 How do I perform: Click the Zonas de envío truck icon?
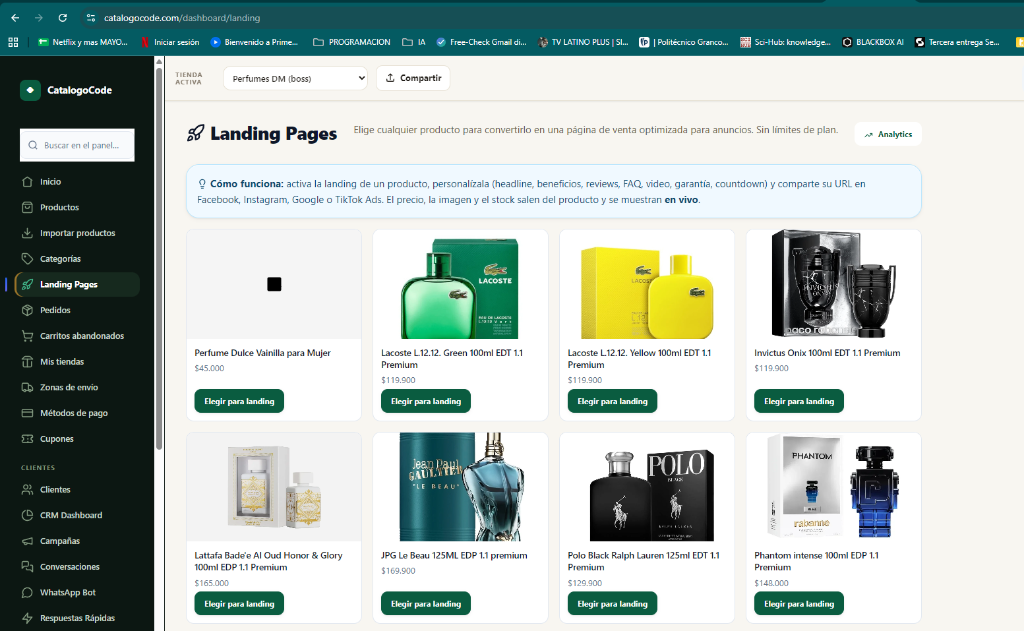point(27,387)
